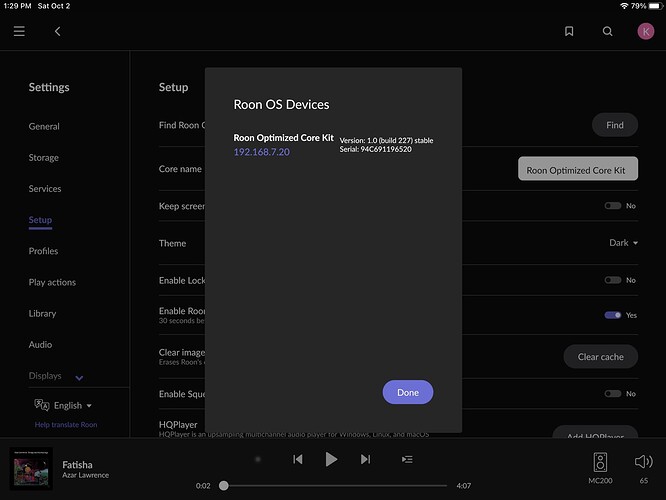The height and width of the screenshot is (500, 666).
Task: Click the Roon Optimized Core Kit device name
Action: [x=283, y=138]
